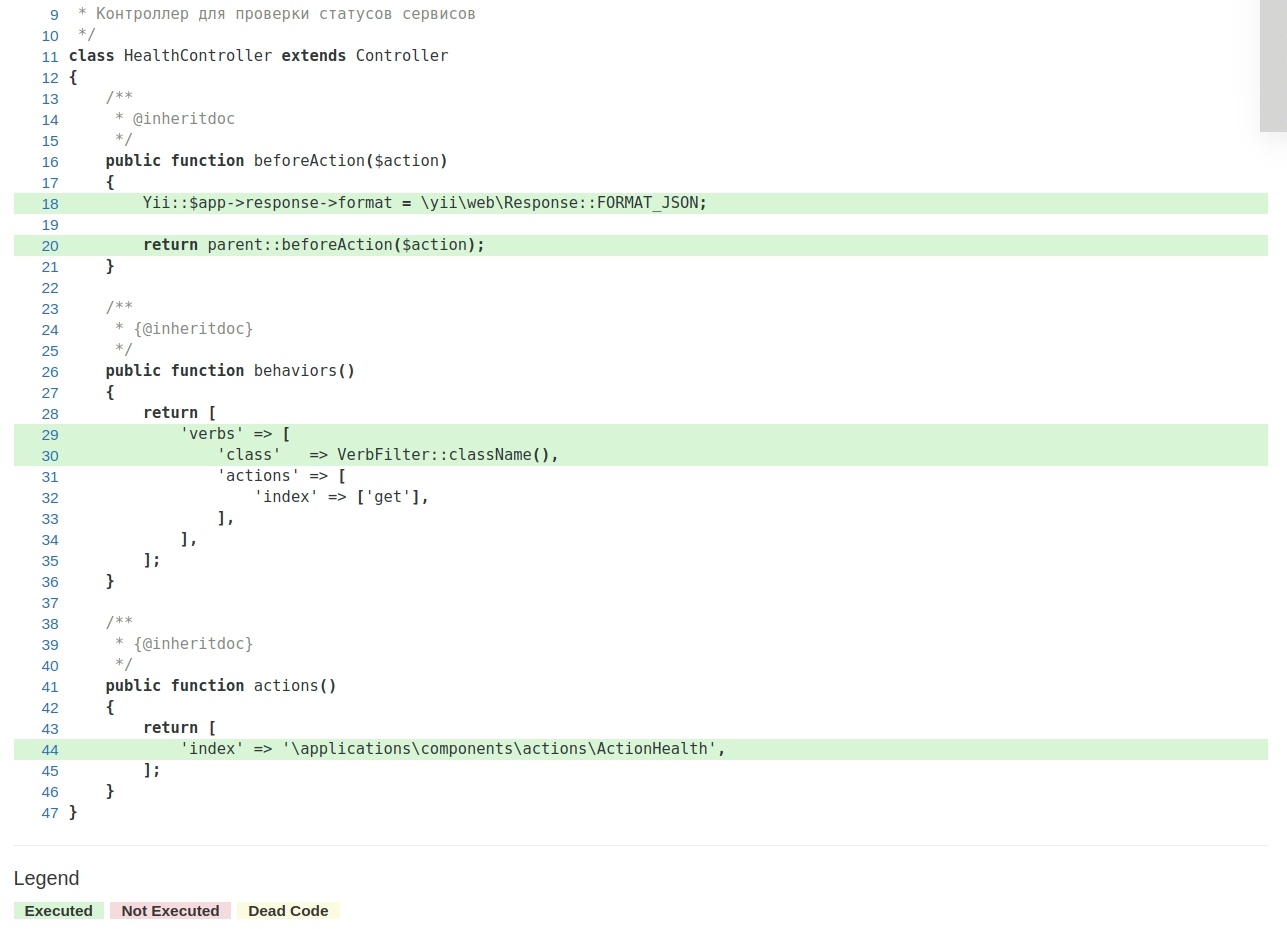Click 'public function actions()' text
The width and height of the screenshot is (1287, 929).
point(221,686)
